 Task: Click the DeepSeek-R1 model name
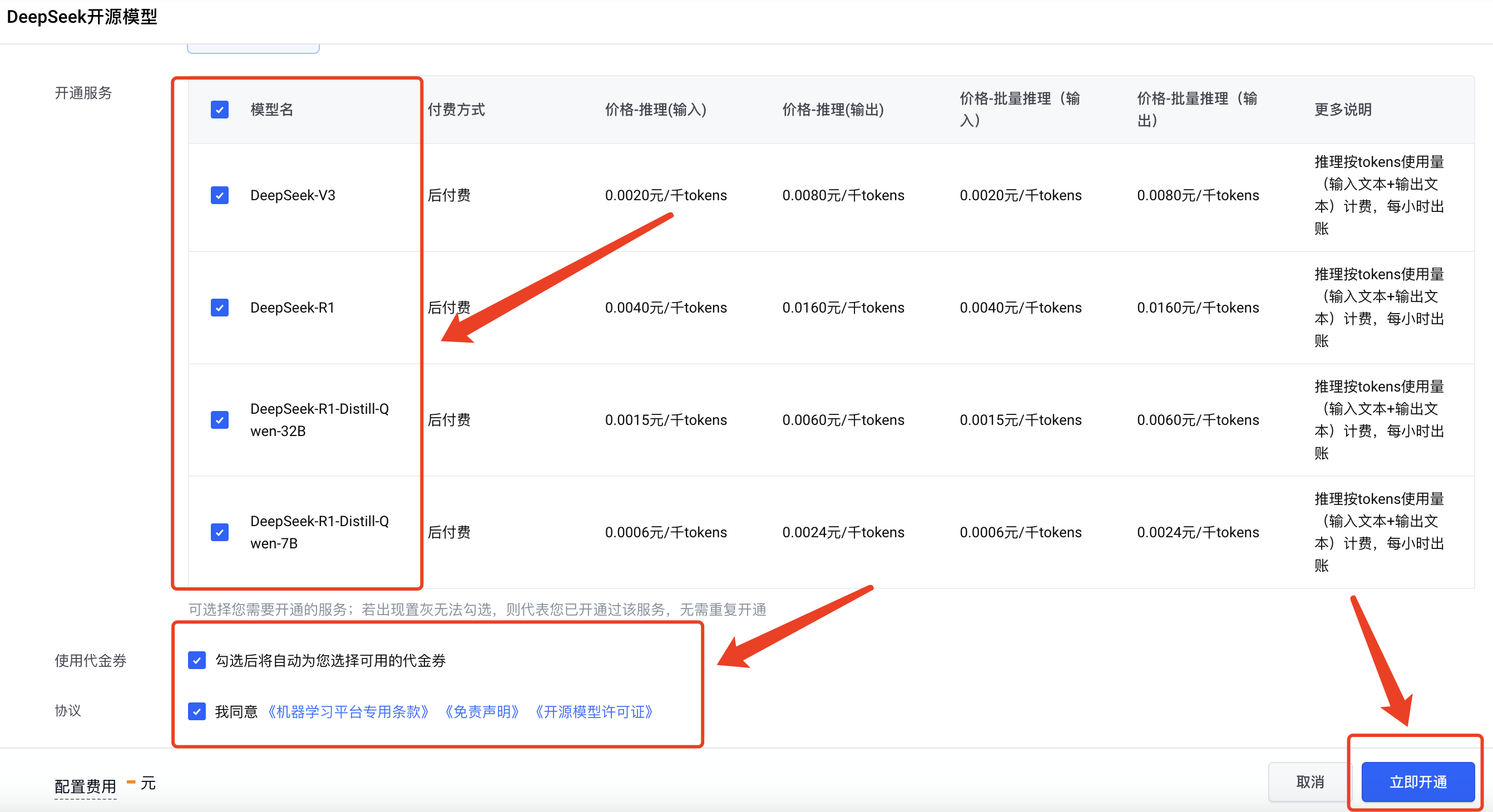292,308
